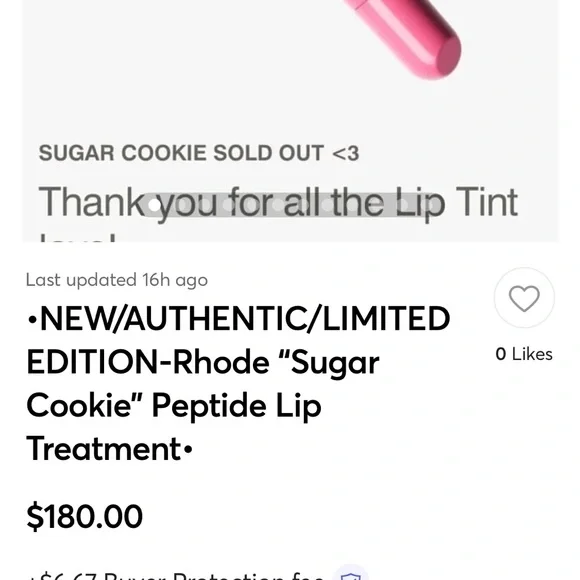
Task: Select the first active carousel dot
Action: coord(155,205)
